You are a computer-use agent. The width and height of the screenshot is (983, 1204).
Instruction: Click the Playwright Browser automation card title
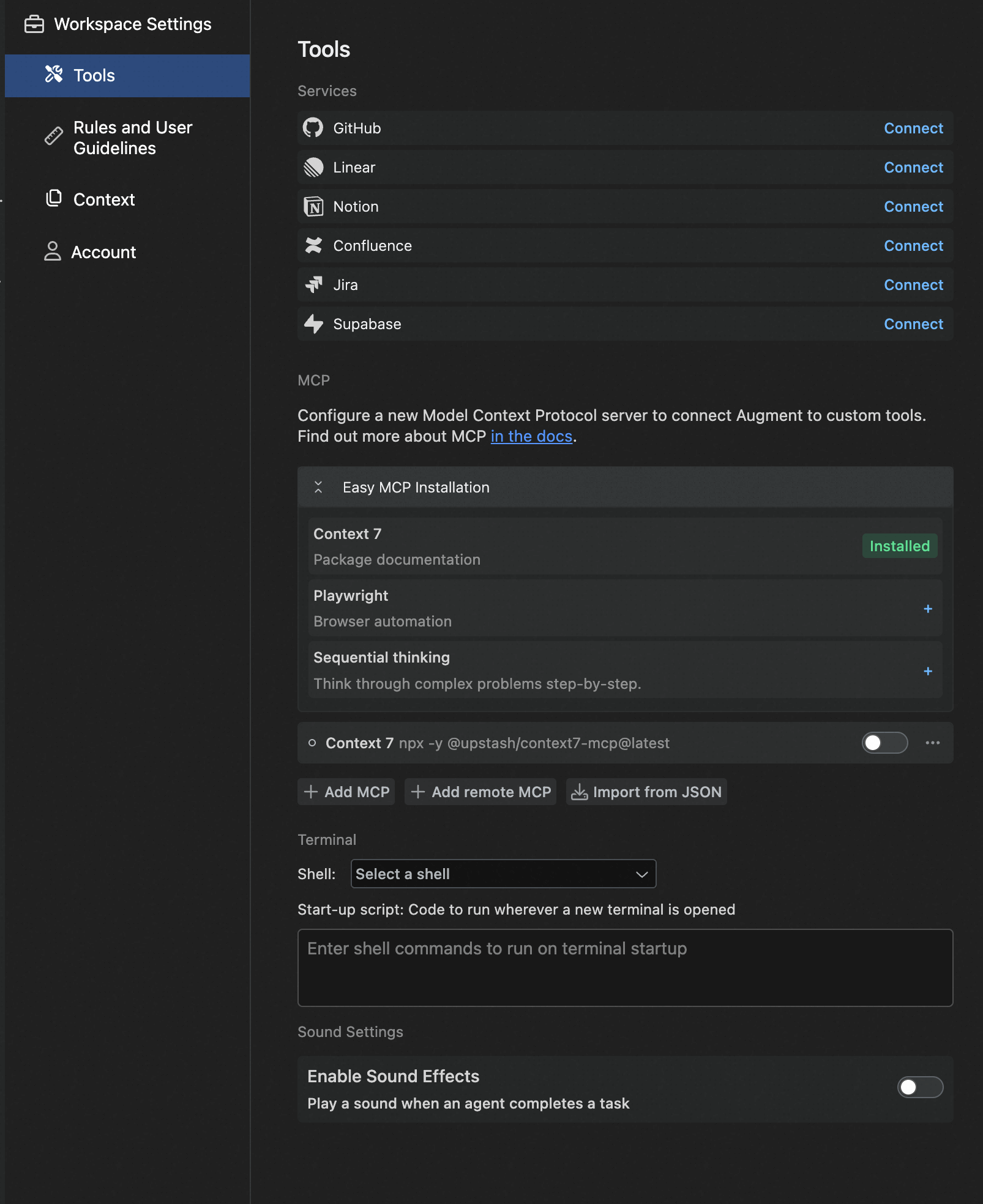tap(351, 595)
